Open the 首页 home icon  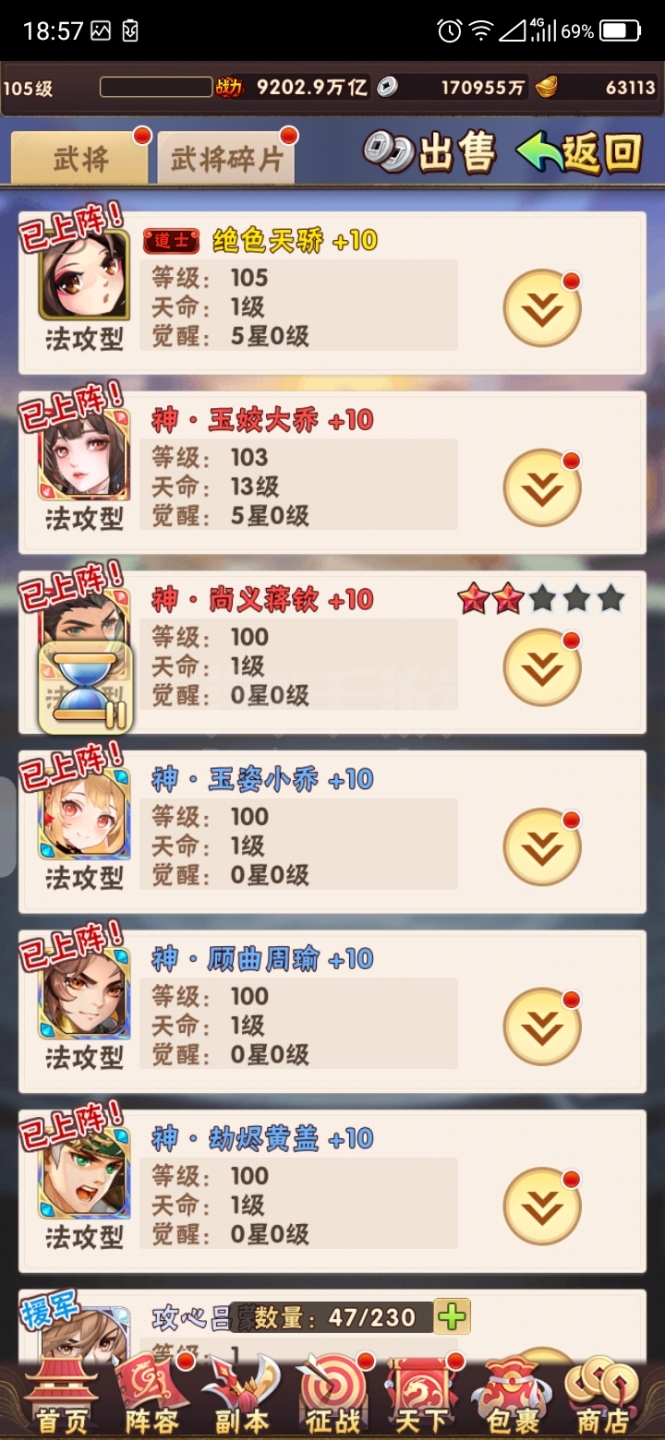click(60, 1397)
